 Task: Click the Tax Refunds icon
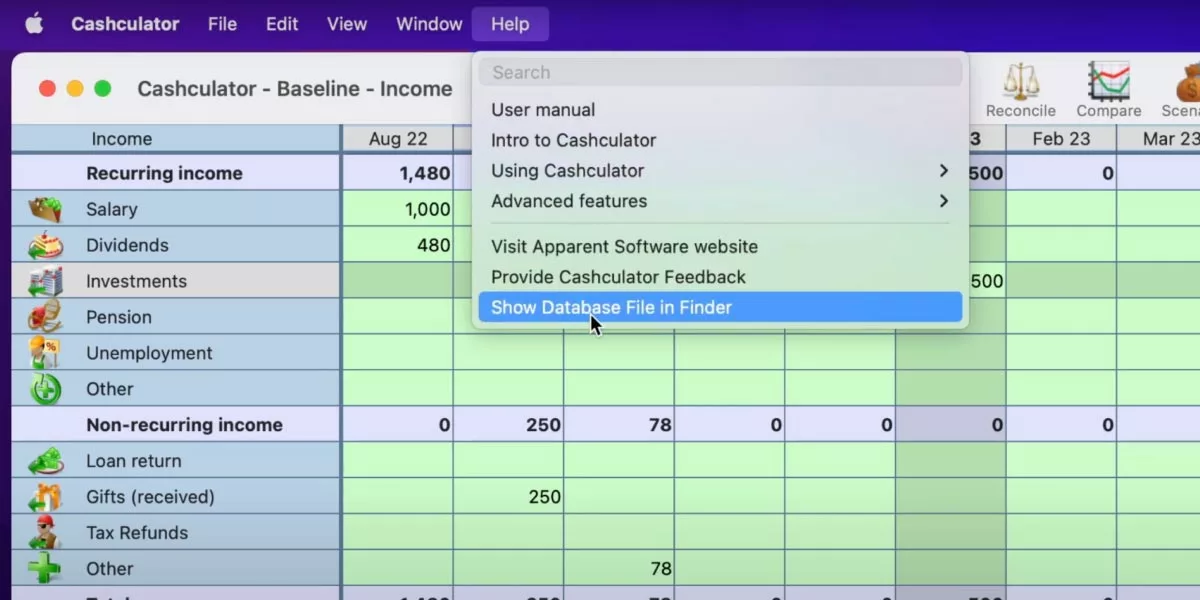[x=45, y=533]
